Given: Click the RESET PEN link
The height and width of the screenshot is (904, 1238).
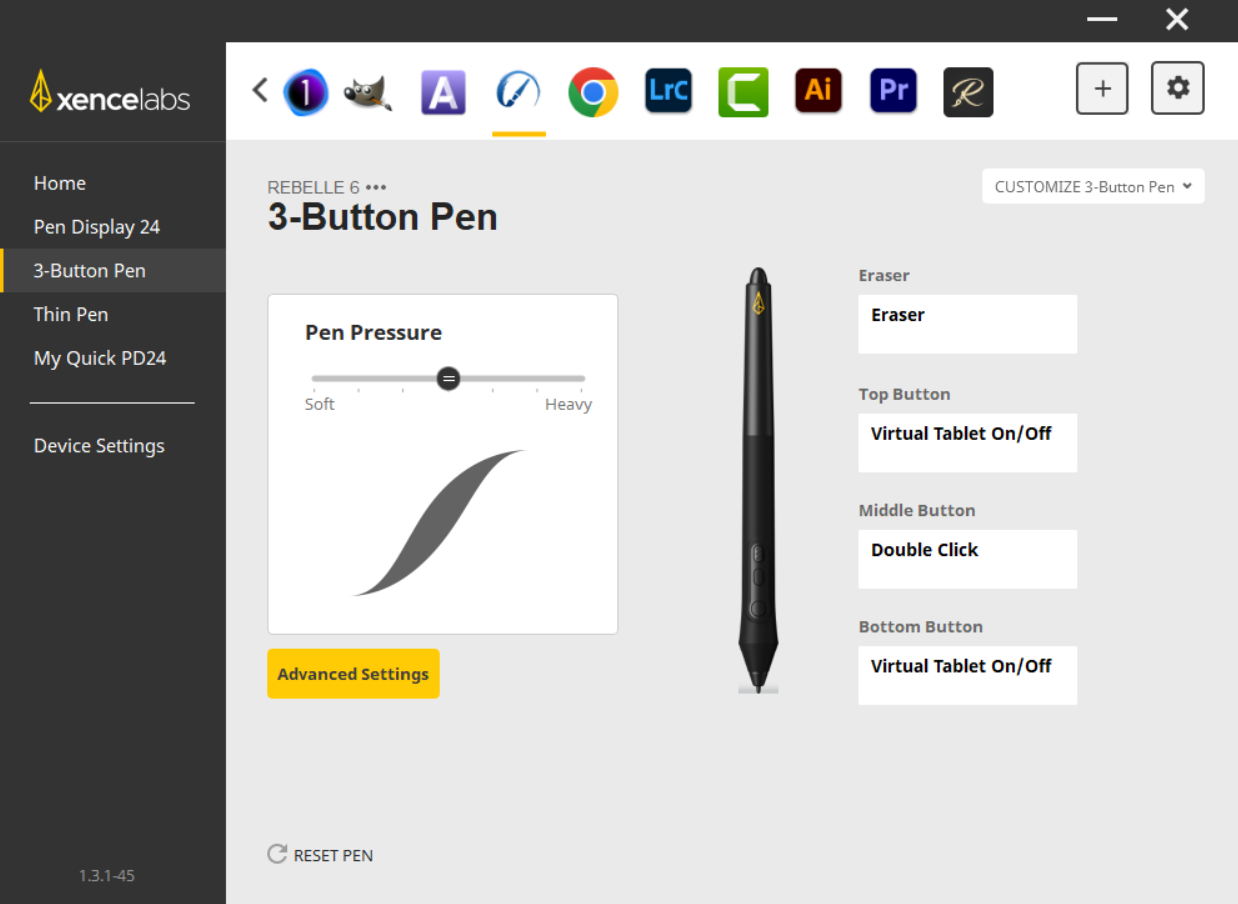Looking at the screenshot, I should [321, 855].
